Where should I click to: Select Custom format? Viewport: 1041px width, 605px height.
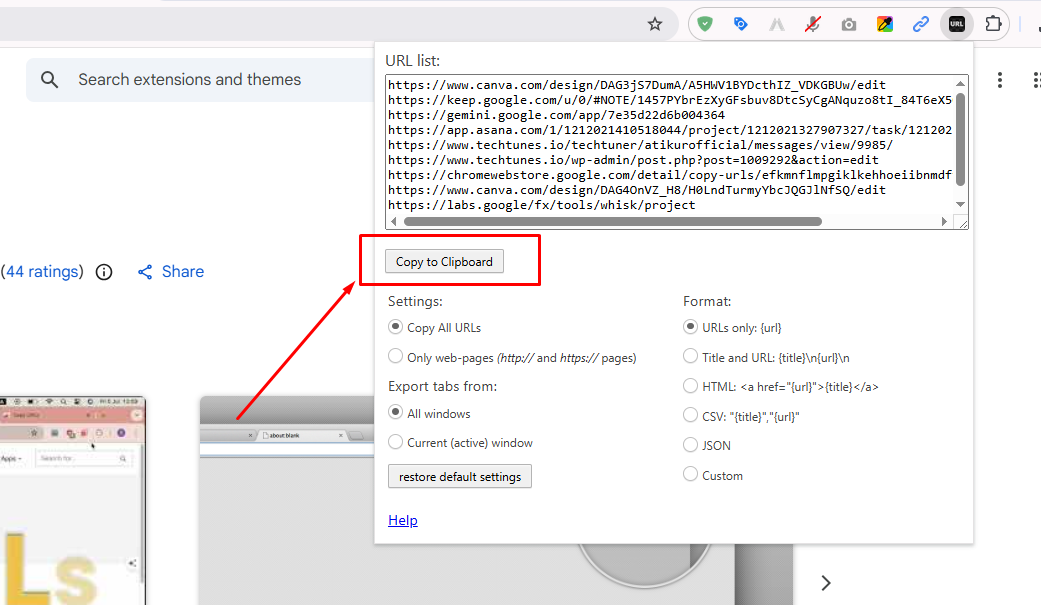pos(690,474)
